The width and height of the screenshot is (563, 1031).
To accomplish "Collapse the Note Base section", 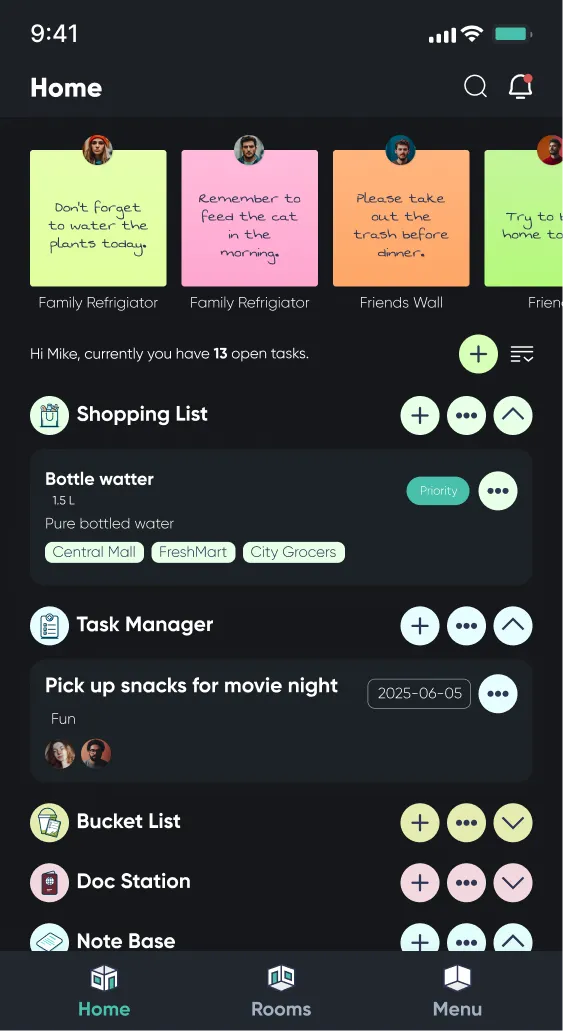I will pyautogui.click(x=513, y=938).
